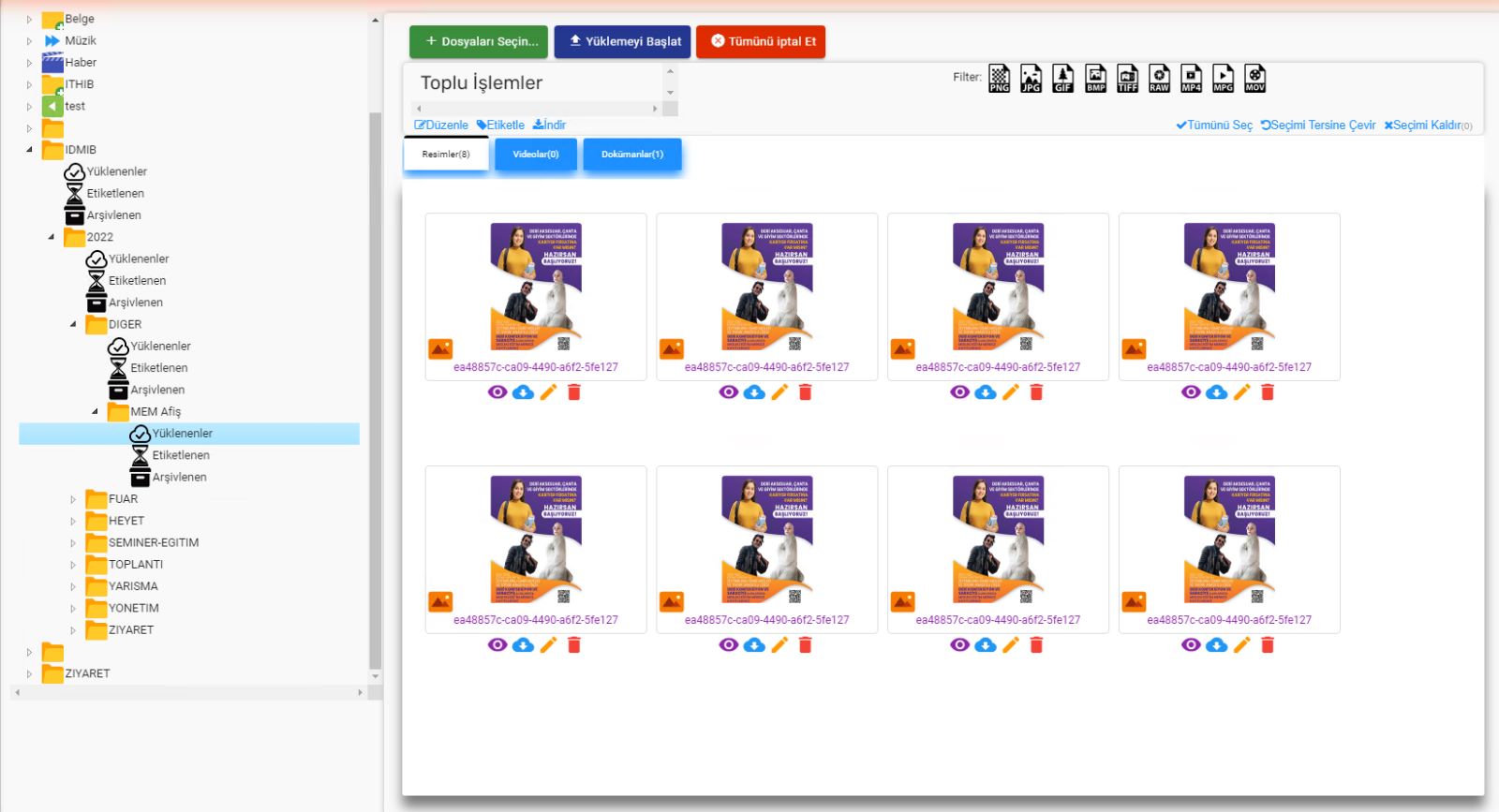Delete the first image in bottom row
Image resolution: width=1499 pixels, height=812 pixels.
click(x=574, y=645)
